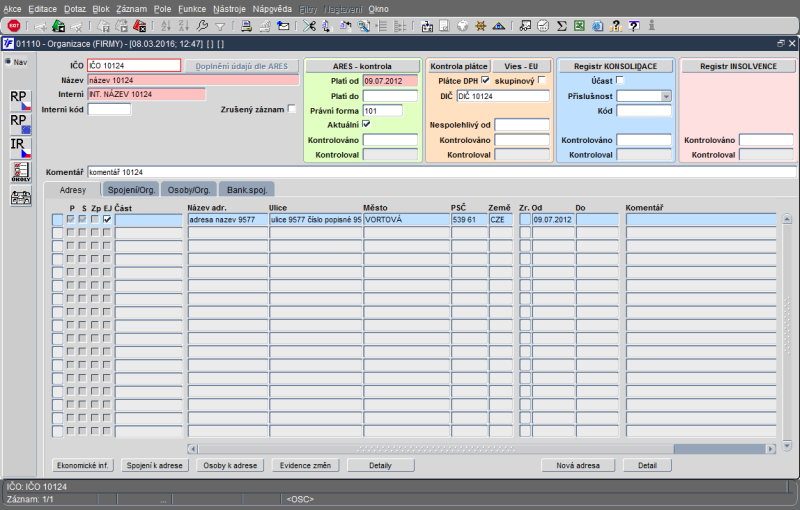Toggle Zp checkbox in first address row

point(95,219)
